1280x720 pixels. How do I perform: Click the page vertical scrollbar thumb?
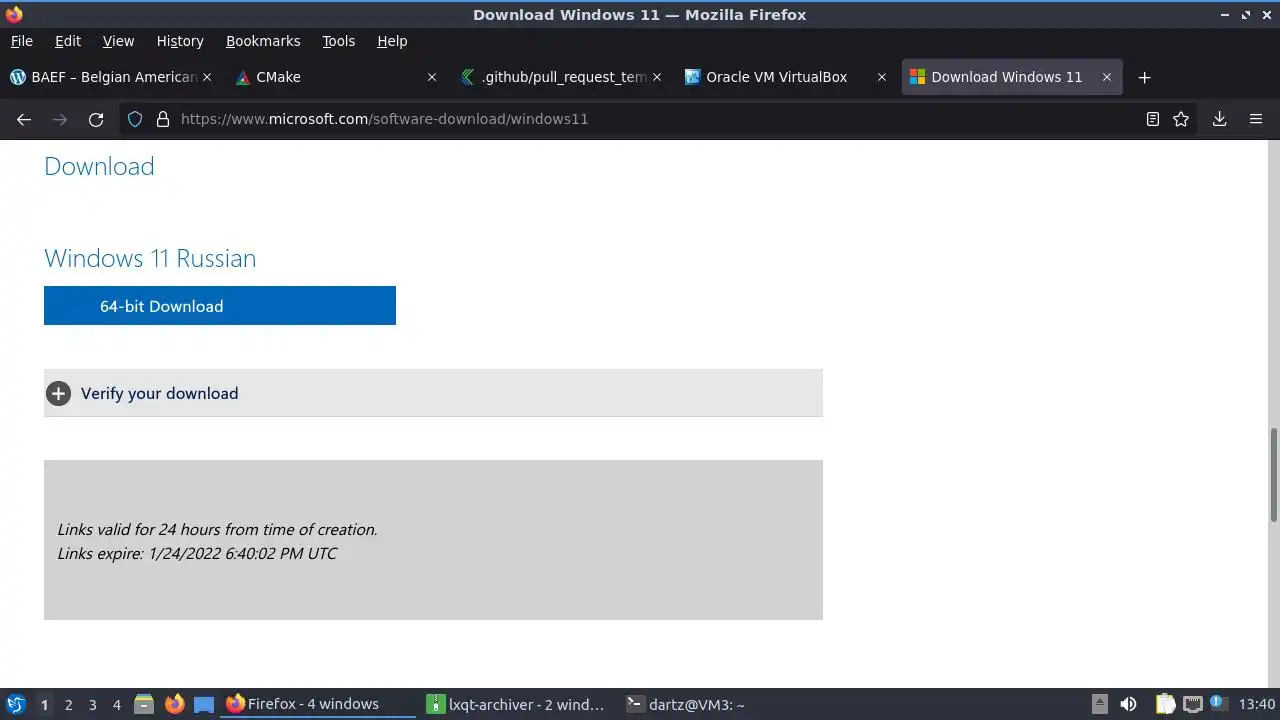[1274, 475]
